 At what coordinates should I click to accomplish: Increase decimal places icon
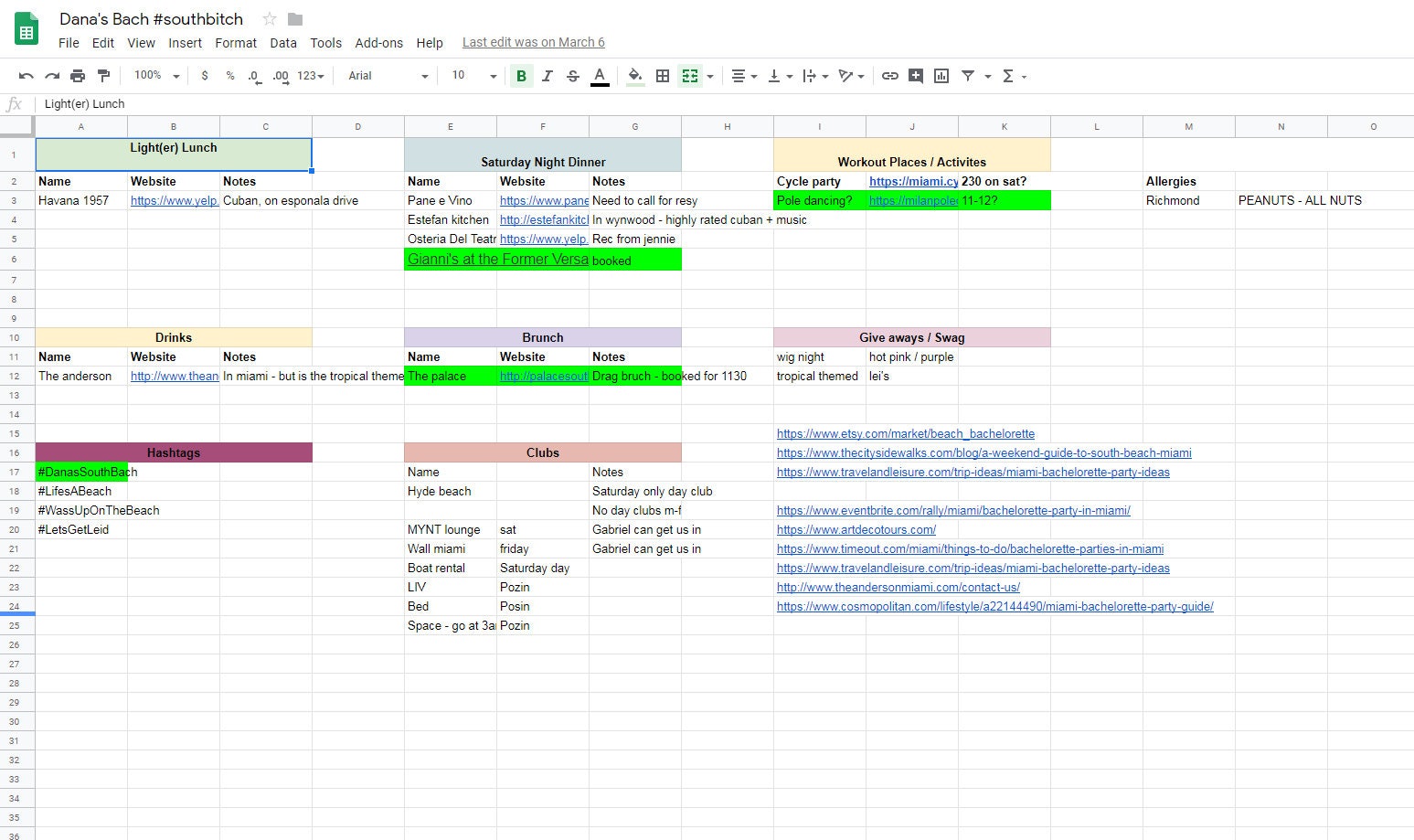[x=281, y=76]
